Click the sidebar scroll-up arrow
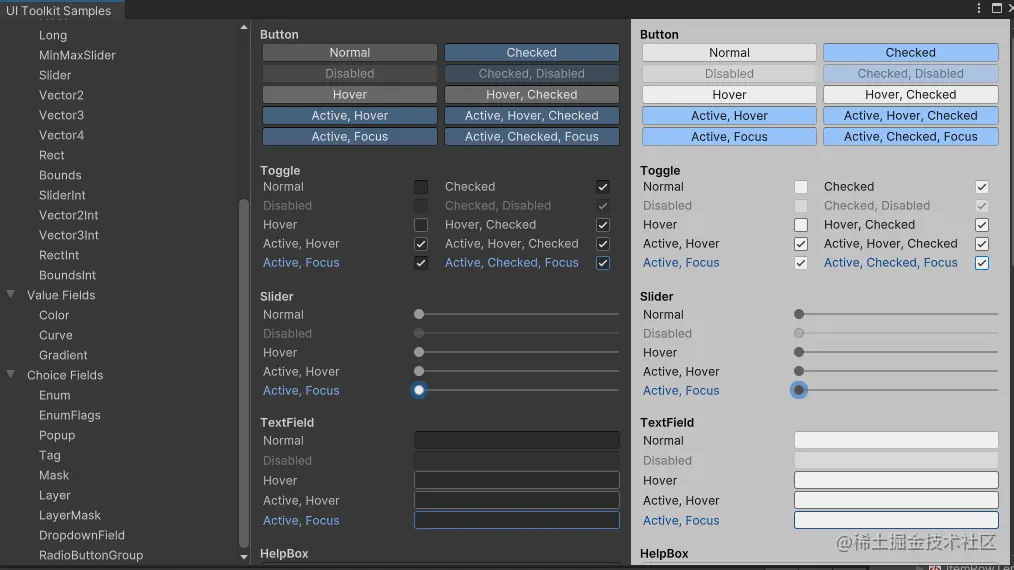1014x570 pixels. pyautogui.click(x=244, y=27)
